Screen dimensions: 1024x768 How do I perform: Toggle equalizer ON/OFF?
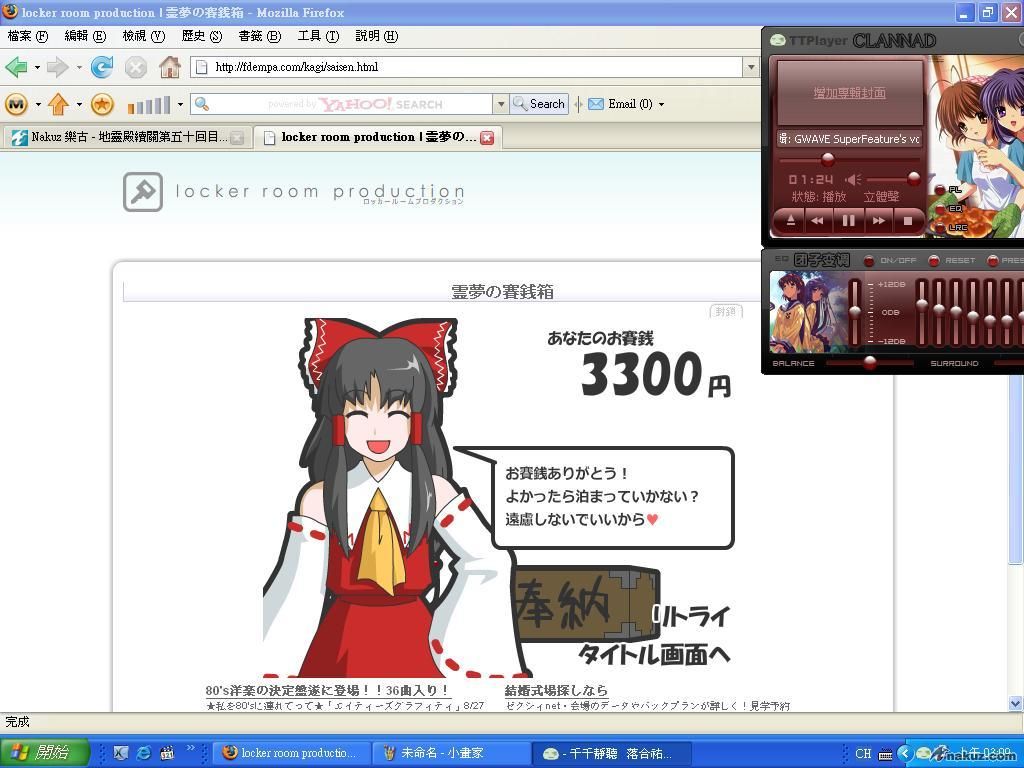click(x=869, y=261)
